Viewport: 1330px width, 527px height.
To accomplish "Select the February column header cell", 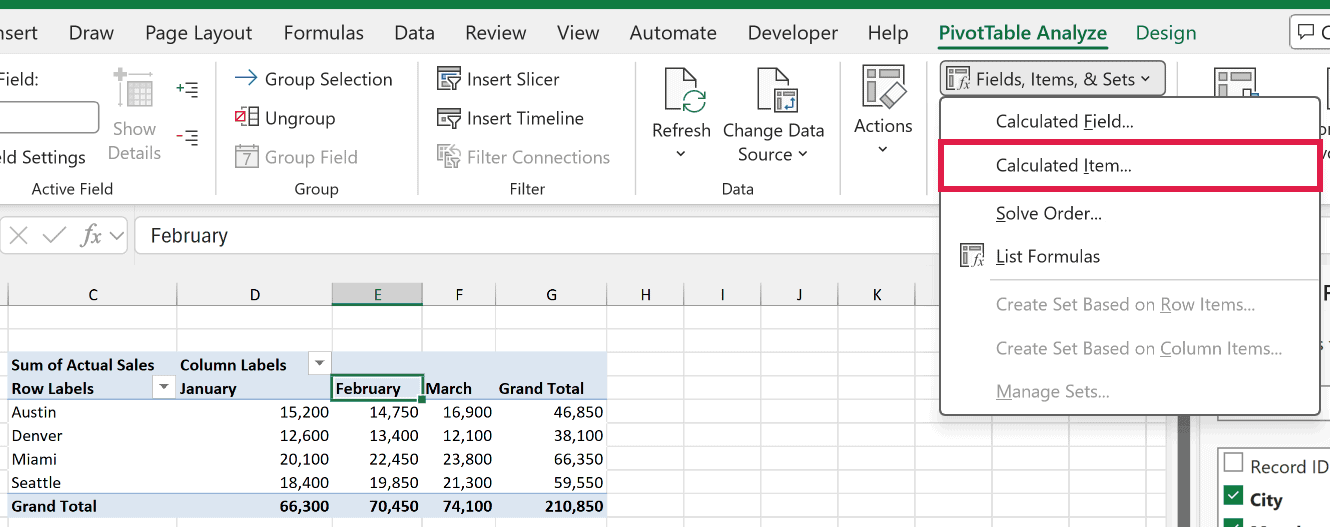I will pos(377,388).
